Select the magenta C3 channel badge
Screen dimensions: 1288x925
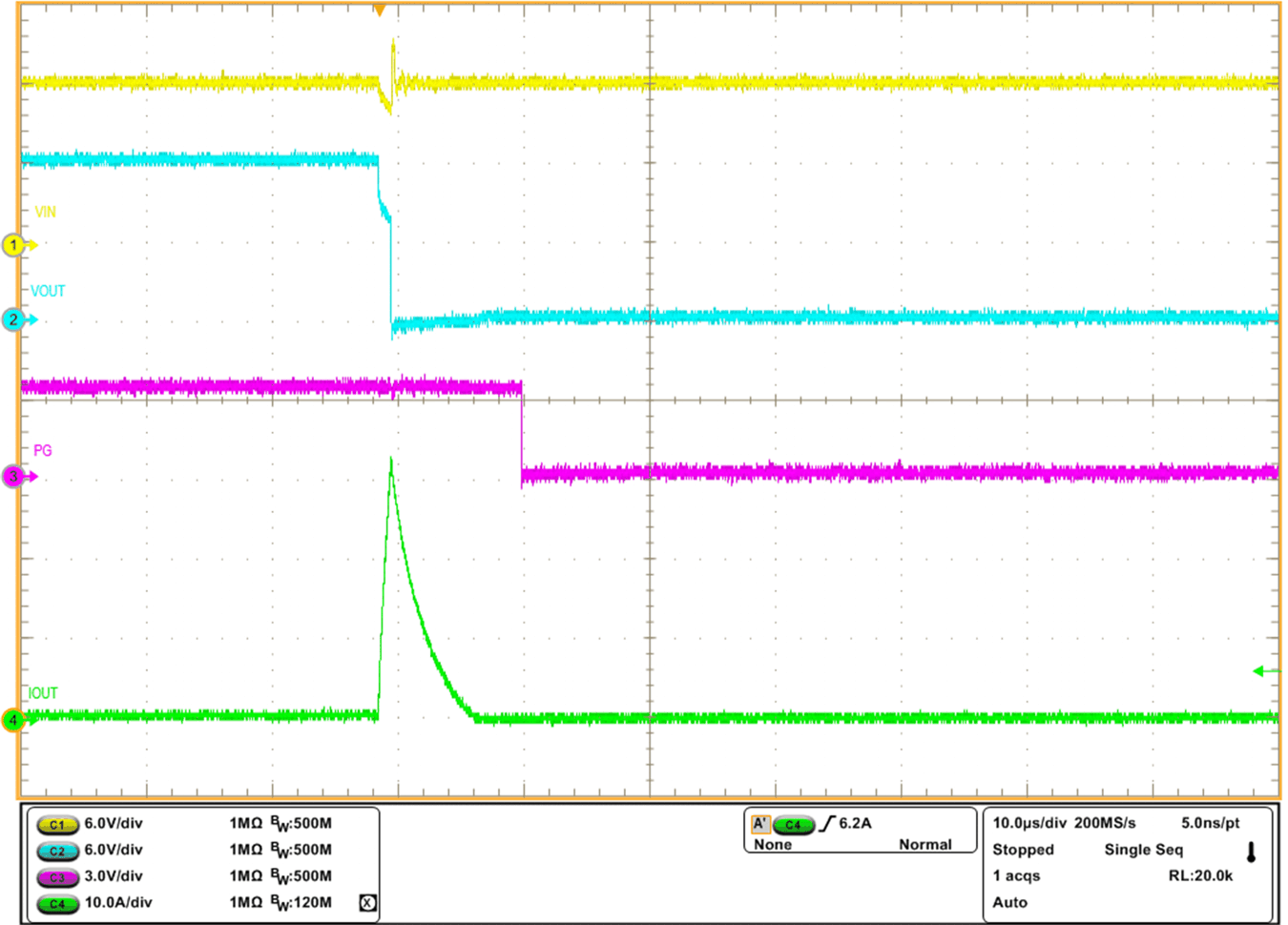tap(57, 877)
